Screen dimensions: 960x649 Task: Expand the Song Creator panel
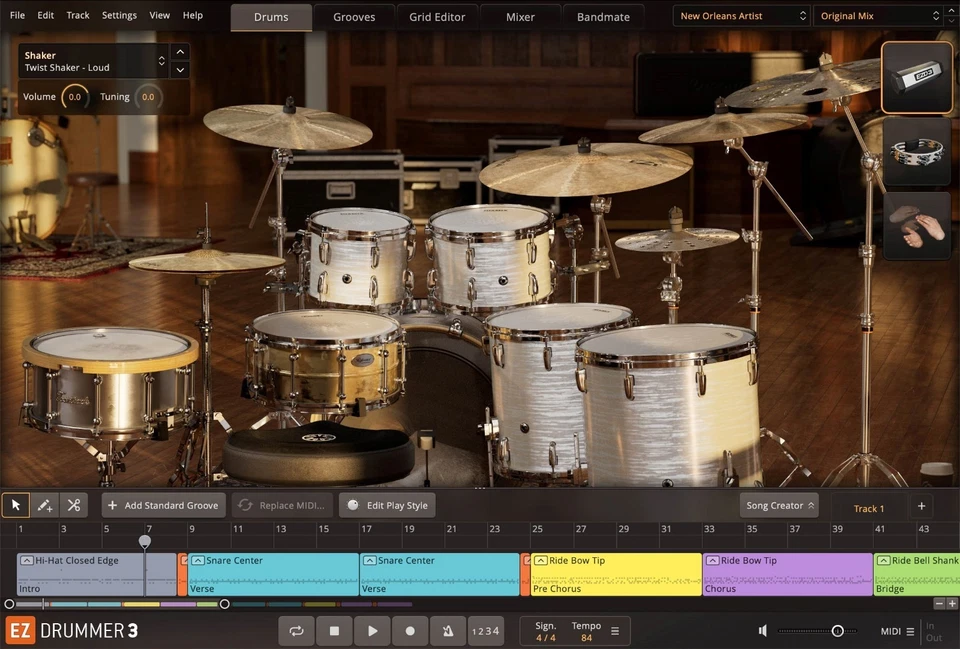(779, 505)
